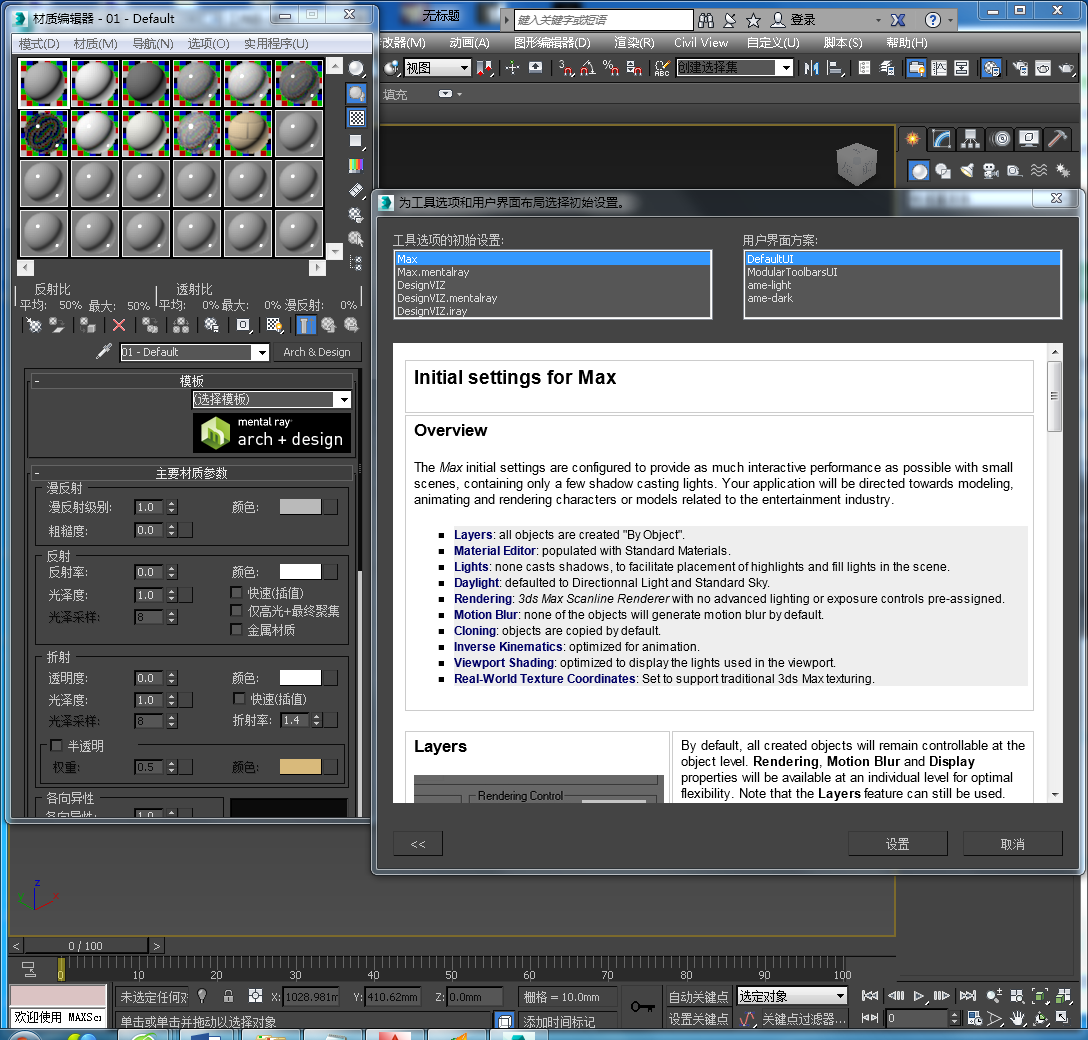The height and width of the screenshot is (1040, 1088).
Task: Click Sample Type sphere icon
Action: [x=357, y=68]
